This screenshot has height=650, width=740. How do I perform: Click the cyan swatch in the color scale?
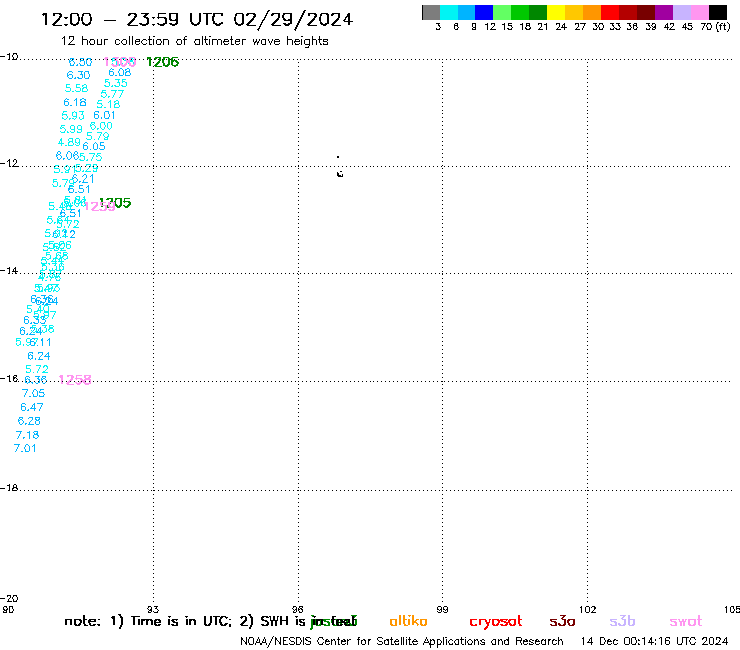coord(448,13)
